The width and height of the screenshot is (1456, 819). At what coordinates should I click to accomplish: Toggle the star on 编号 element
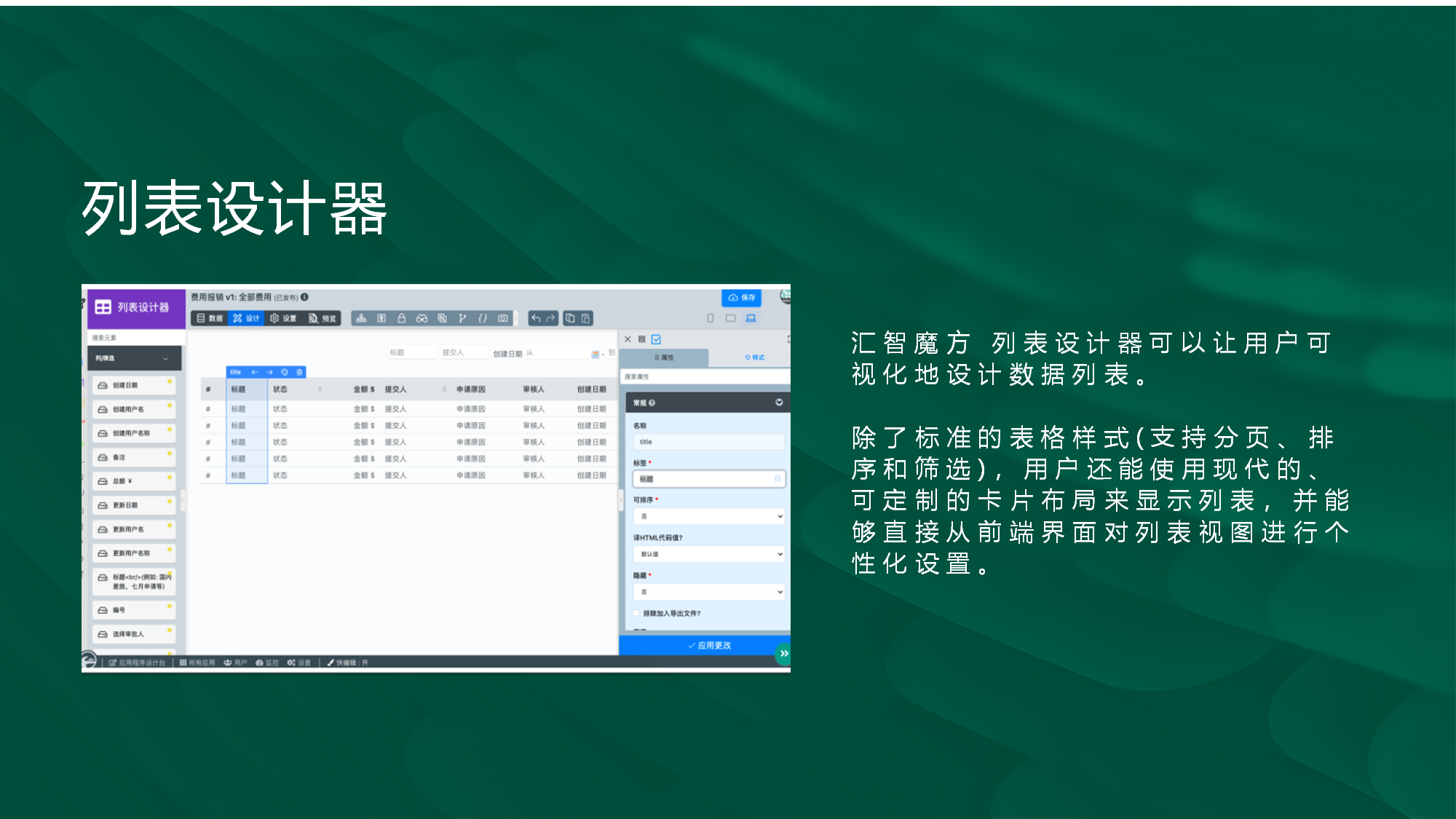(x=170, y=606)
